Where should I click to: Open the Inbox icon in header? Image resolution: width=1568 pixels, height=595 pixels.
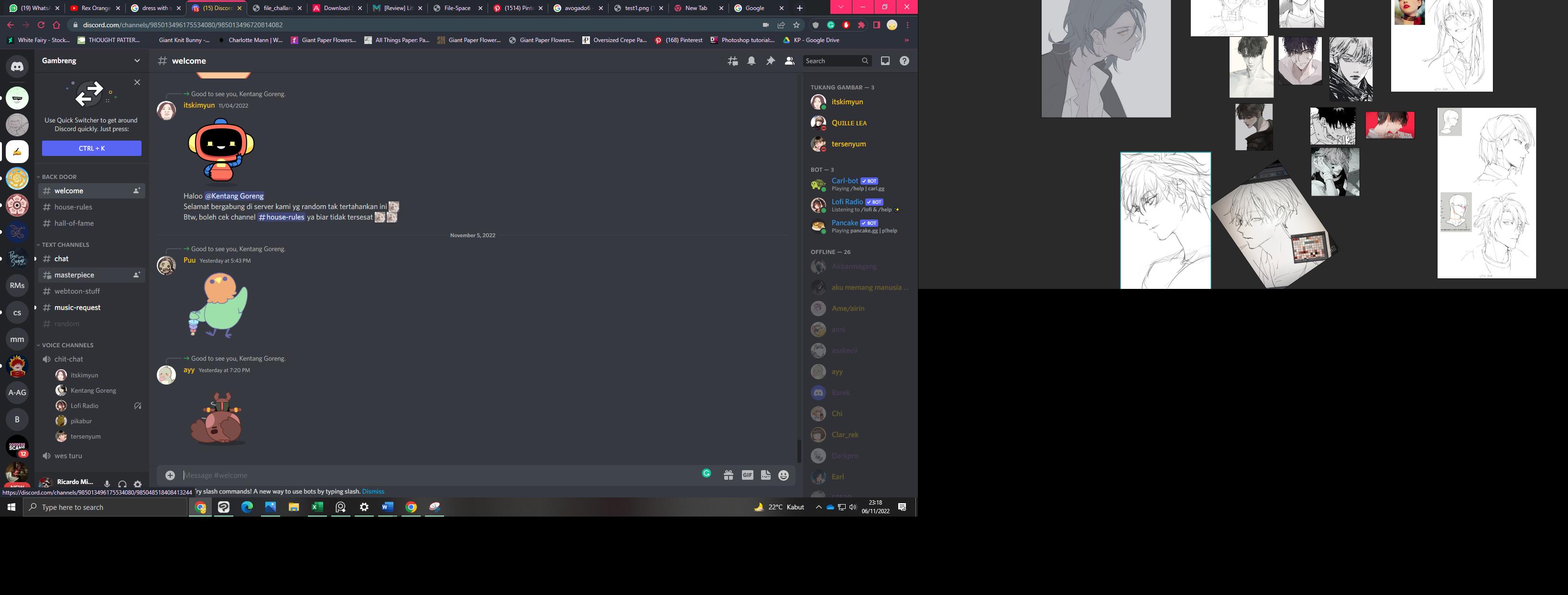pyautogui.click(x=885, y=61)
